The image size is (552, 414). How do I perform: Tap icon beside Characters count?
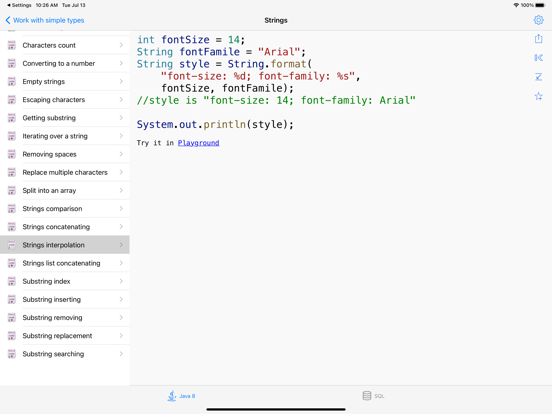coord(12,45)
